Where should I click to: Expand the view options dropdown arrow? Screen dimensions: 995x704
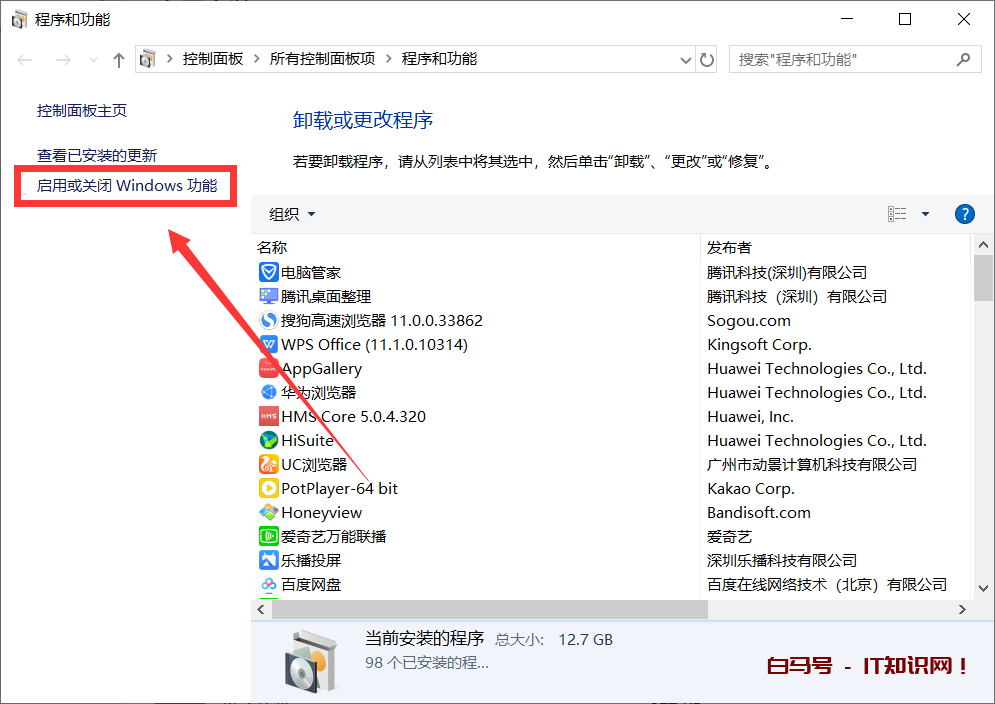(x=925, y=214)
